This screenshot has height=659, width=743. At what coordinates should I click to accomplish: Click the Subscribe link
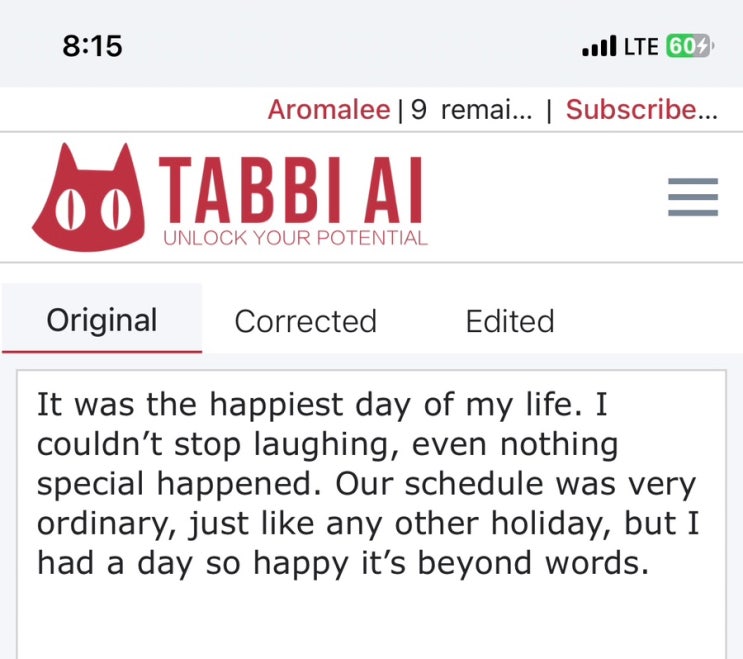[641, 110]
